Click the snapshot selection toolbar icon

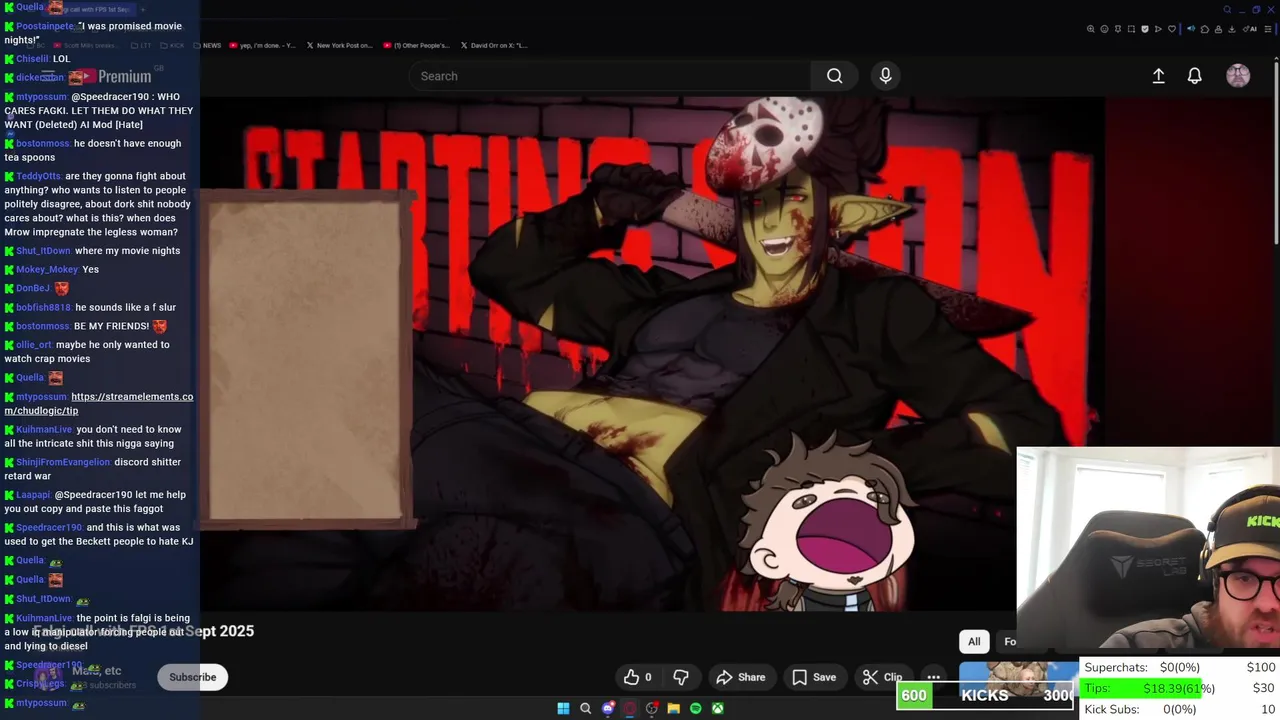tap(1131, 29)
